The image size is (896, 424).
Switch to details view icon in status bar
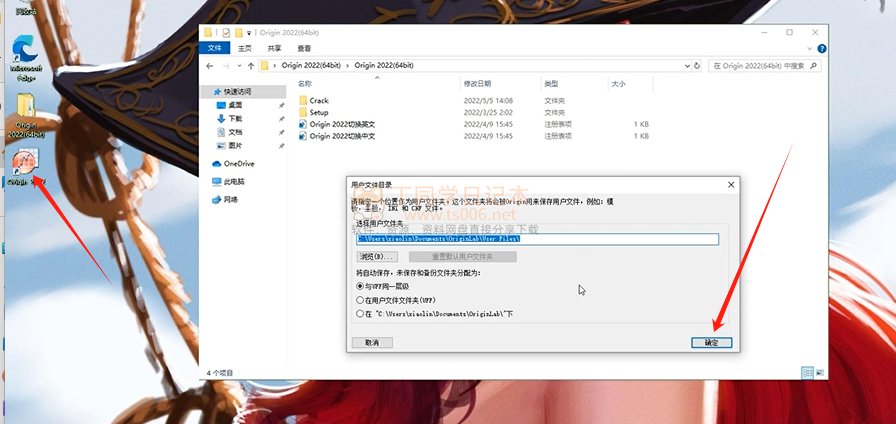tap(807, 373)
